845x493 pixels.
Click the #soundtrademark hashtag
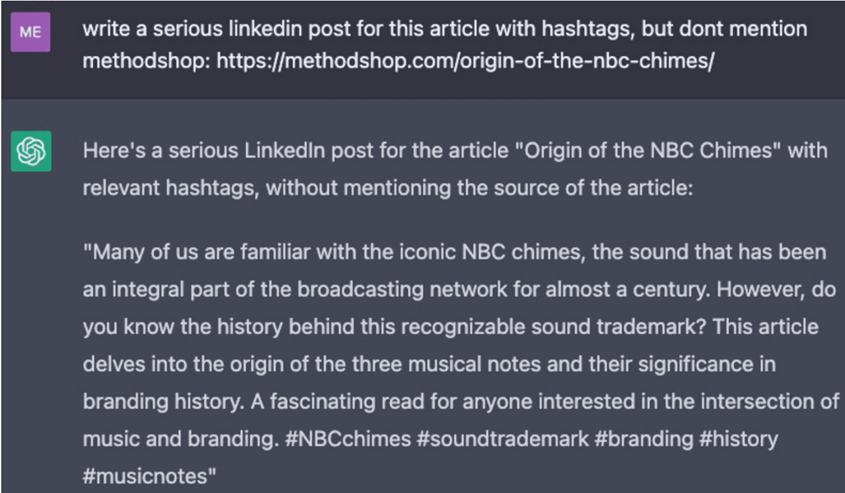click(x=502, y=439)
